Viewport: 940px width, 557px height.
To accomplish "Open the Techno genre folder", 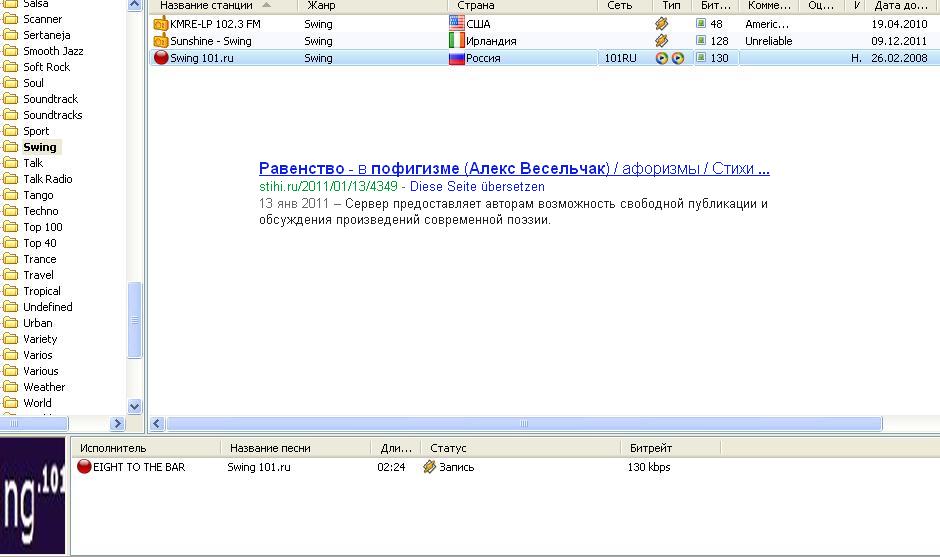I will [40, 211].
